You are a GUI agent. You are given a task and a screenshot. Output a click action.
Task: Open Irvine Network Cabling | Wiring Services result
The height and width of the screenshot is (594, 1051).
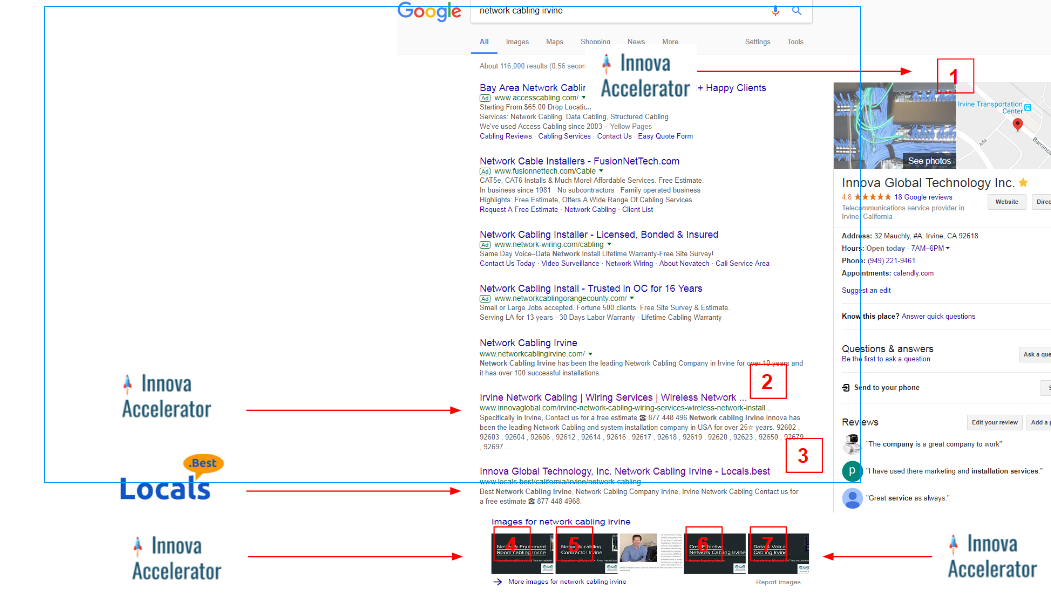click(613, 398)
